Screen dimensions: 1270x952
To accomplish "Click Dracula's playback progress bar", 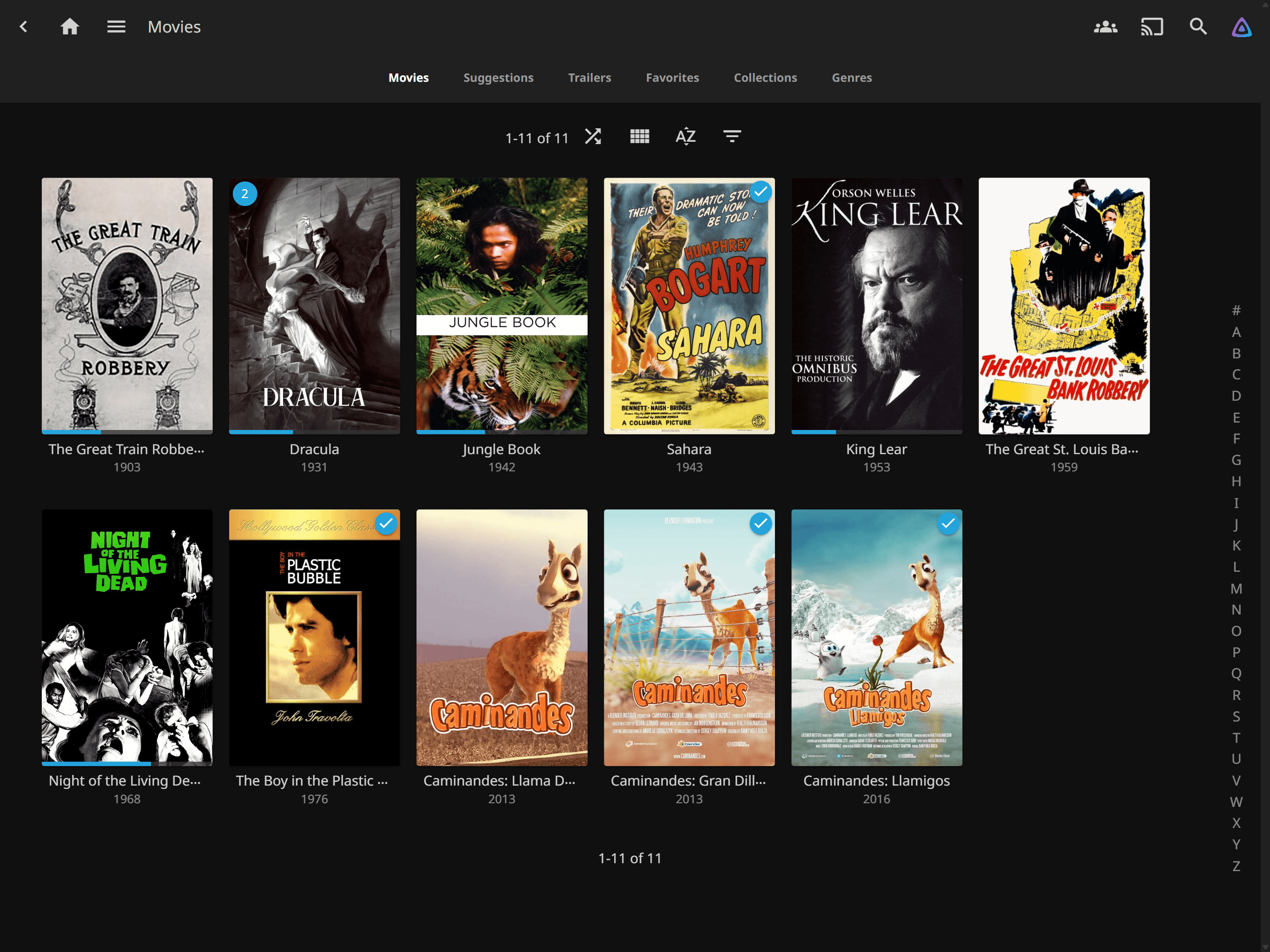I will point(315,432).
